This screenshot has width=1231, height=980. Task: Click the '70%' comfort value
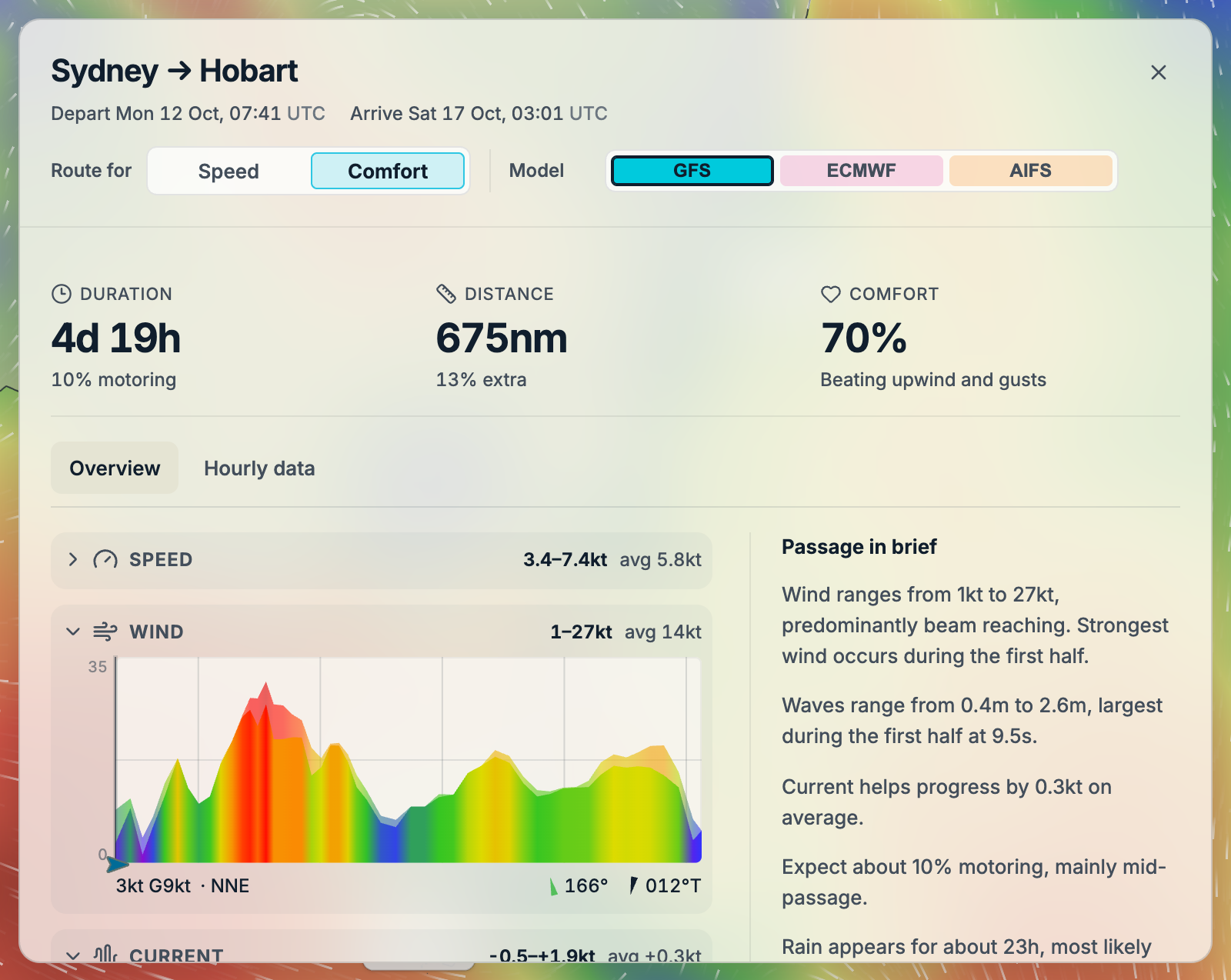pyautogui.click(x=864, y=338)
